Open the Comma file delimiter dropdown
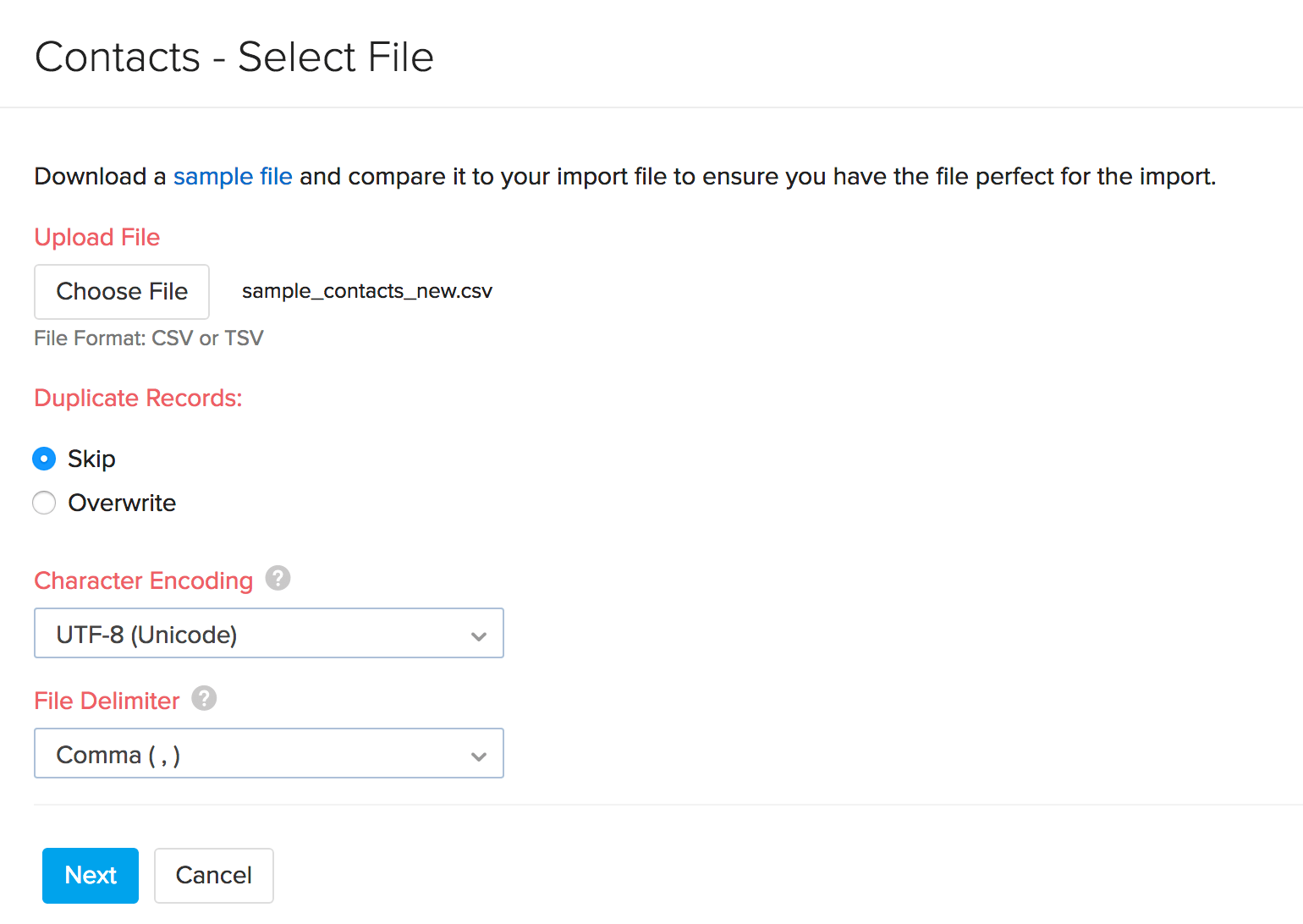The height and width of the screenshot is (924, 1303). 268,753
